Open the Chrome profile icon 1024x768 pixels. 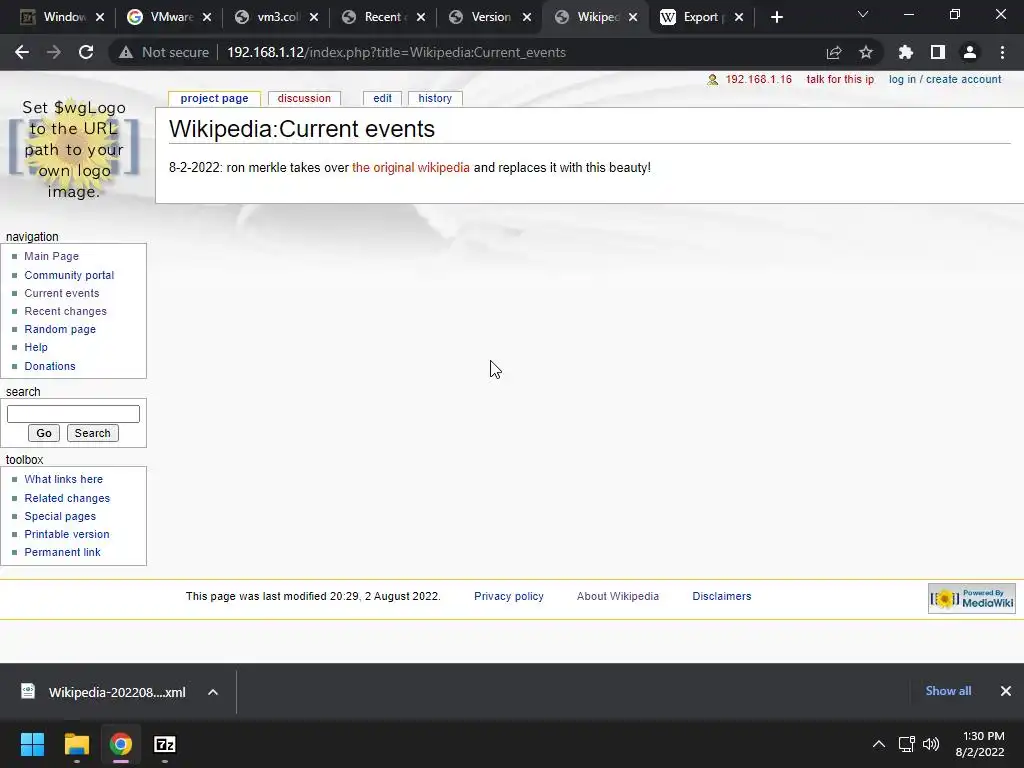(970, 52)
